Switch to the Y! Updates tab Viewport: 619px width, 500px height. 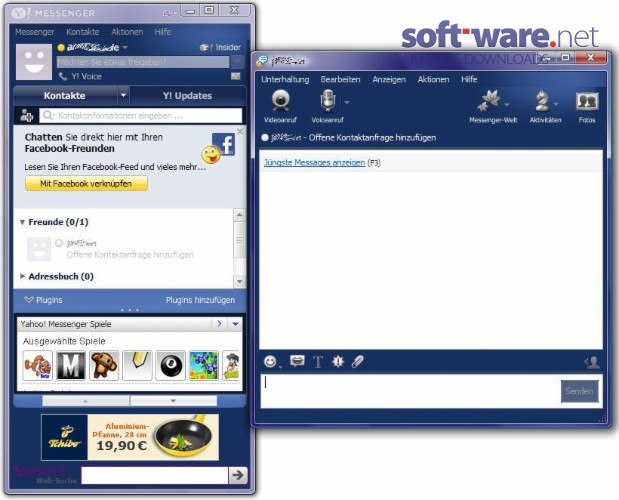pyautogui.click(x=187, y=96)
